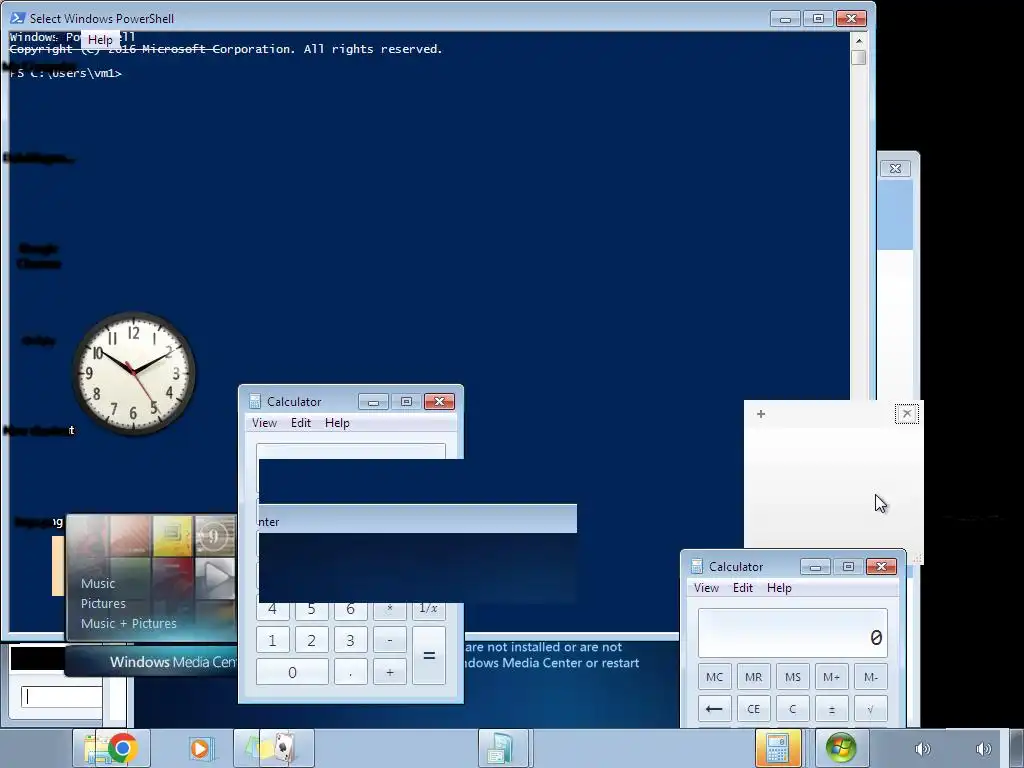Open Windows Media Player from the taskbar
The height and width of the screenshot is (768, 1024).
pyautogui.click(x=200, y=748)
